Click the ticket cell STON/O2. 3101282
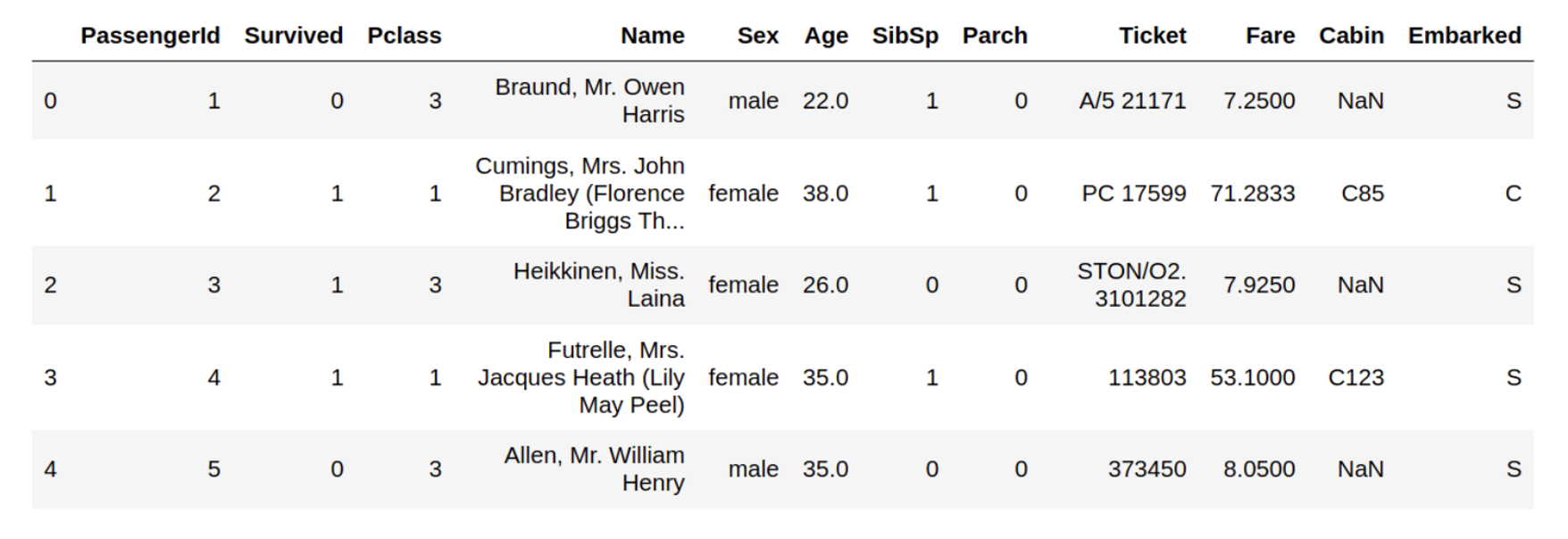The height and width of the screenshot is (539, 1568). coord(1131,285)
